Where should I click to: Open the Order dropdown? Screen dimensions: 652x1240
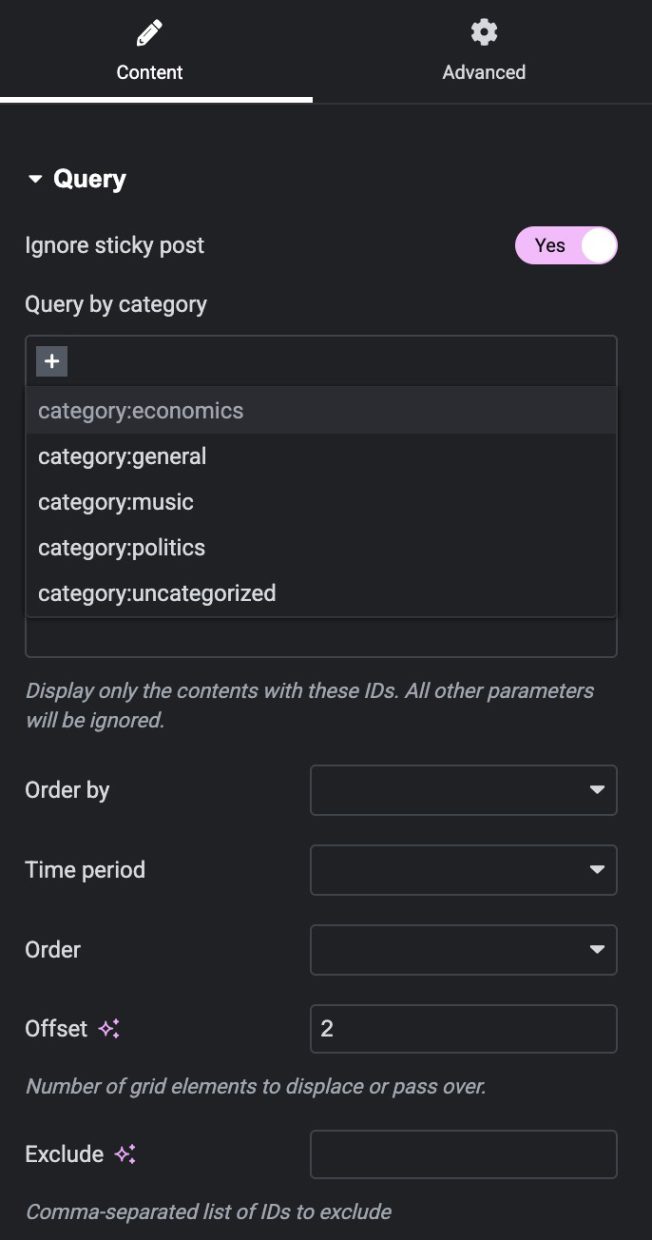click(x=463, y=950)
